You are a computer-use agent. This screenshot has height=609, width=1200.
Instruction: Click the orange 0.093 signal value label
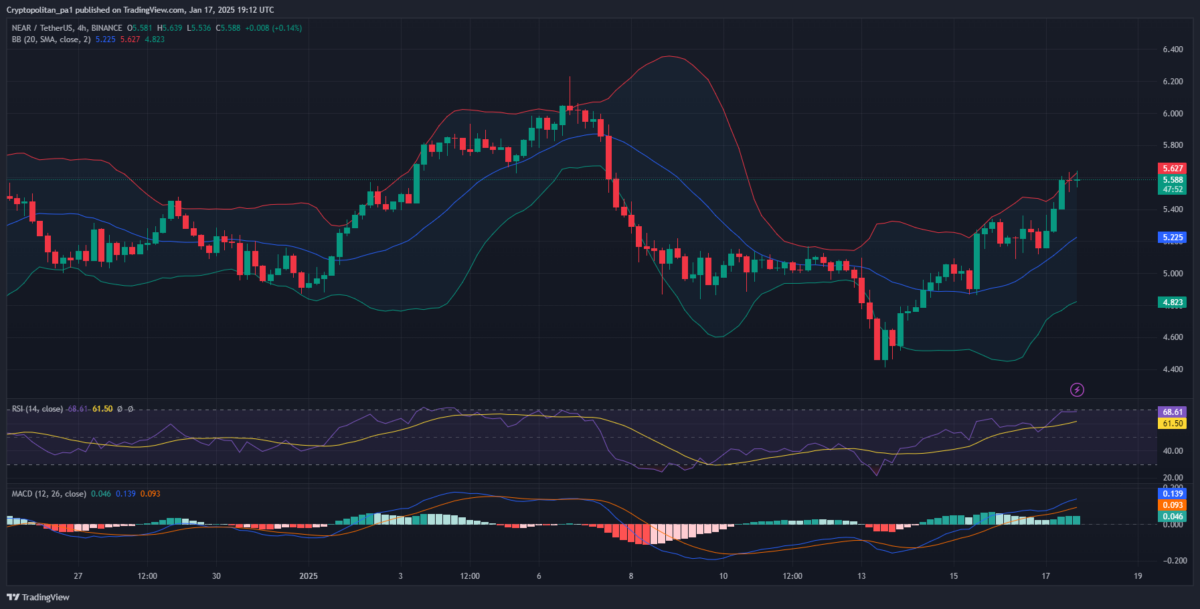[1170, 505]
